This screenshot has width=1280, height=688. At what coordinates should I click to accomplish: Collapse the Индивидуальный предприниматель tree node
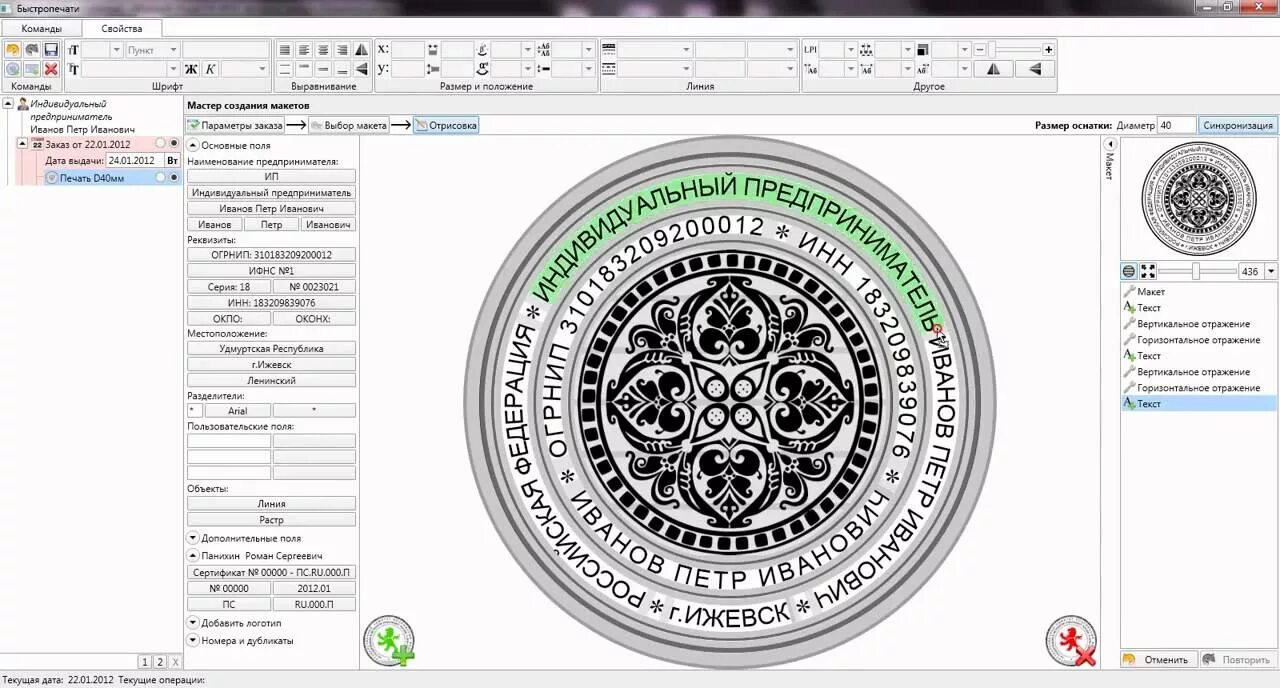pos(8,103)
